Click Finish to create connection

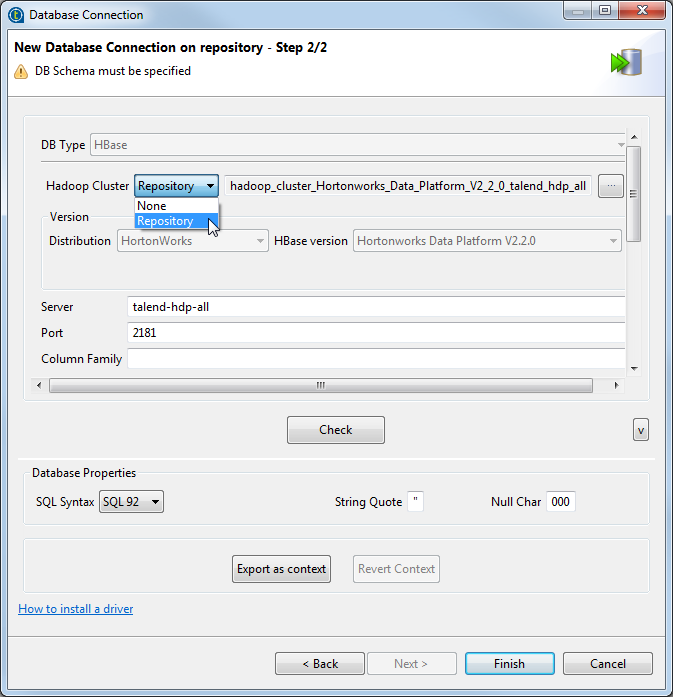(510, 664)
